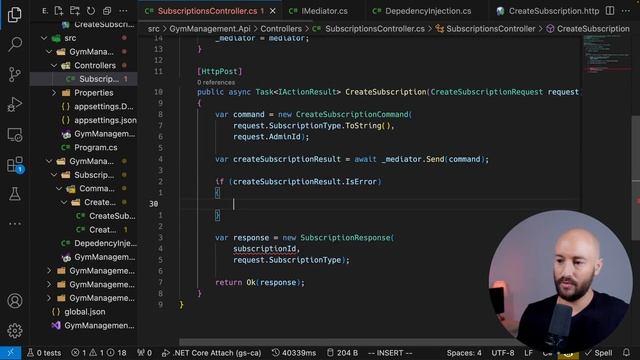Image resolution: width=640 pixels, height=360 pixels.
Task: Switch to the CreateSubscription.http tab
Action: pos(548,11)
